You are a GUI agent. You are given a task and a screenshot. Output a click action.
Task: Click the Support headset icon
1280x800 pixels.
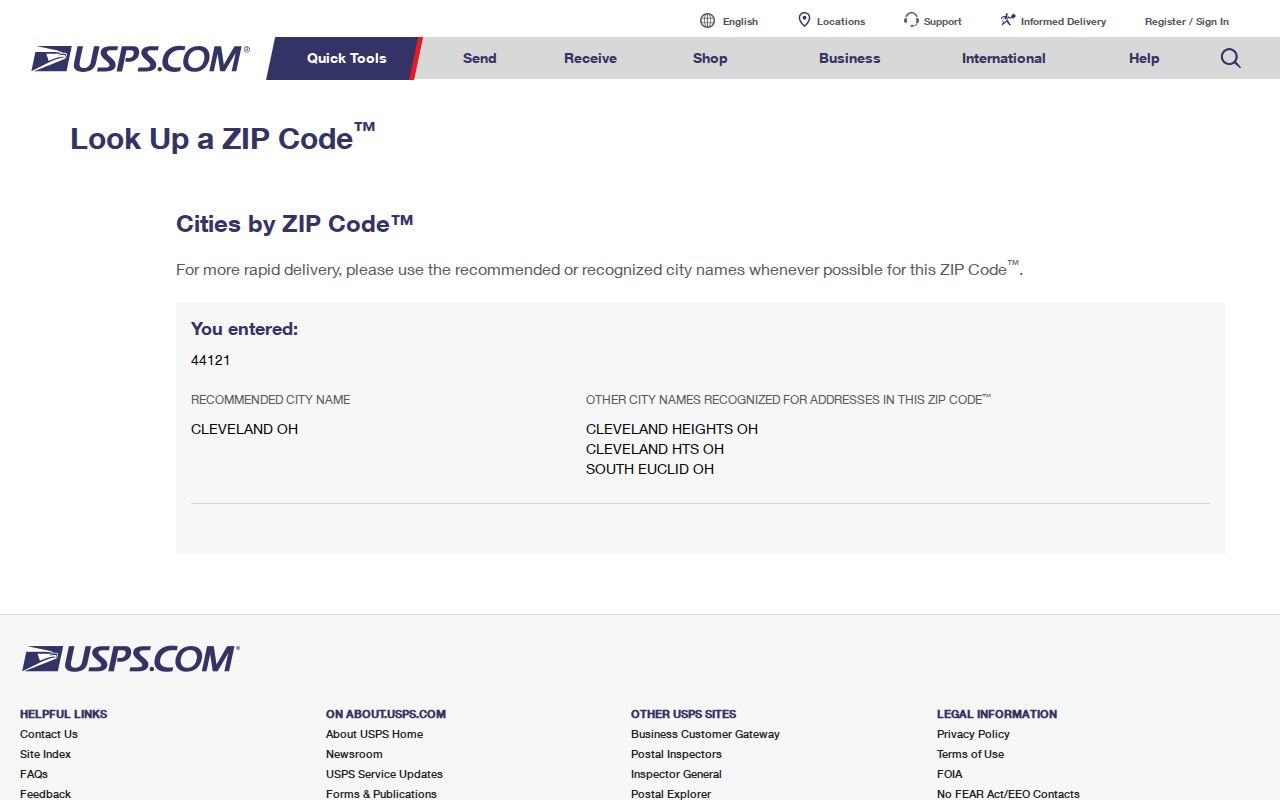[x=911, y=20]
